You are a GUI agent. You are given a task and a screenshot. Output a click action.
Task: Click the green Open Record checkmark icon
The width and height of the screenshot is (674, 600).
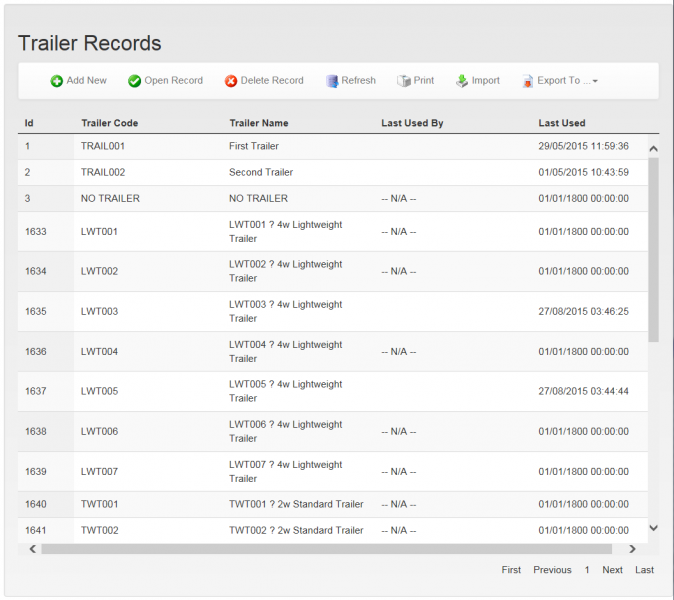click(x=134, y=81)
